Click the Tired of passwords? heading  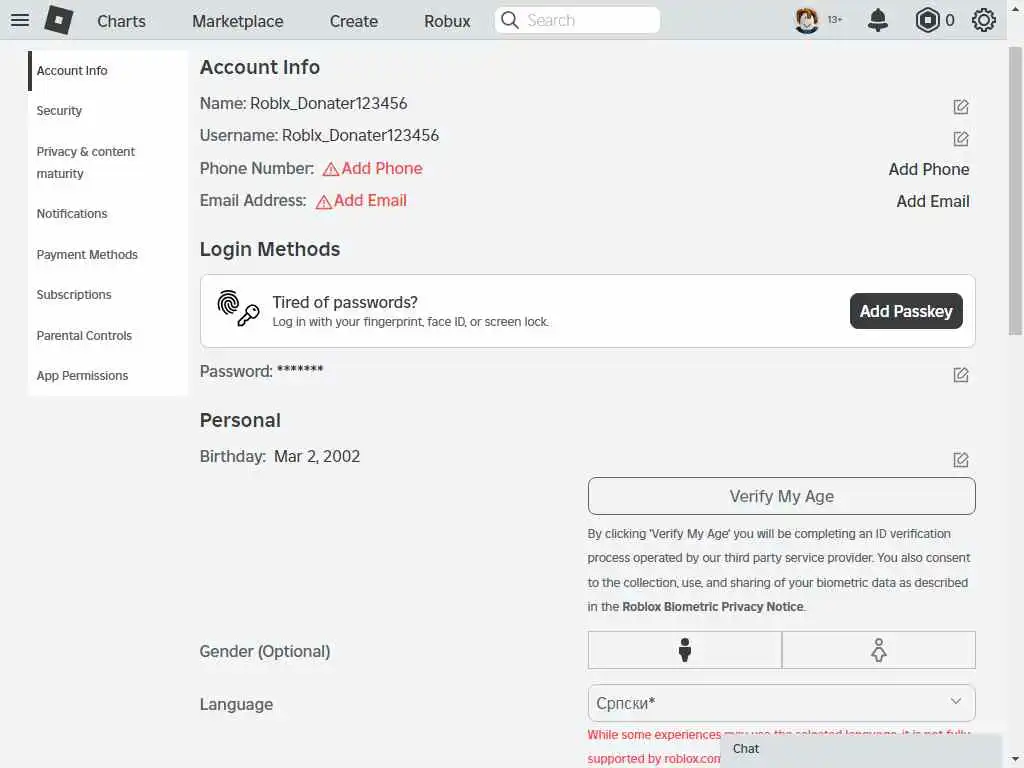[x=345, y=302]
